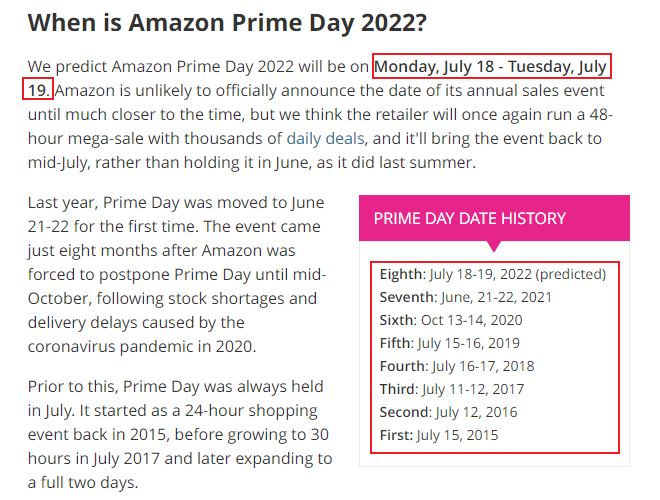Viewport: 660px width, 500px height.
Task: Click the bold 19. text on second line
Action: click(38, 90)
